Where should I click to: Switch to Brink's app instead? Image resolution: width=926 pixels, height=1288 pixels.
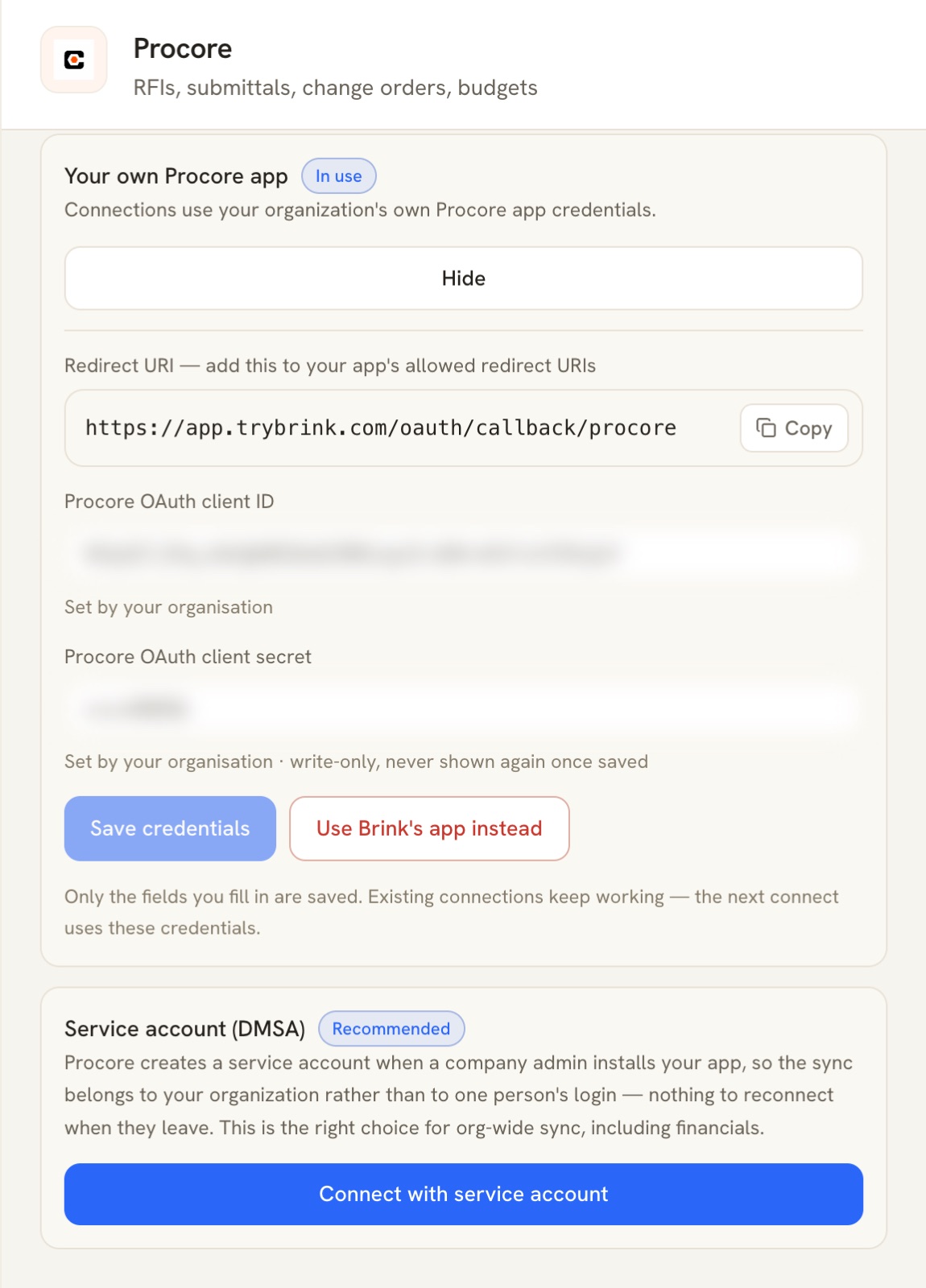coord(429,828)
